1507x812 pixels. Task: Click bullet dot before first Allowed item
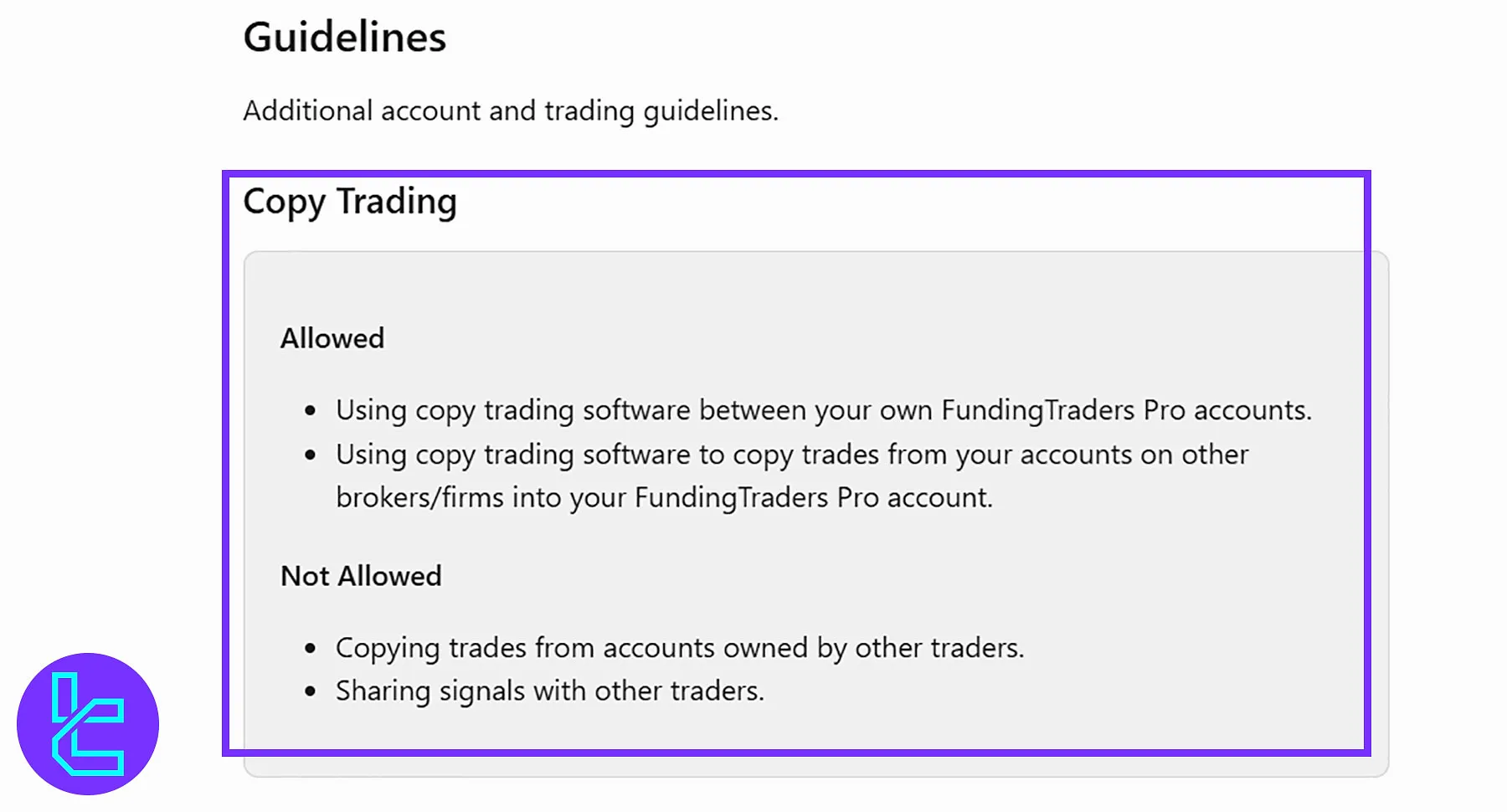point(311,411)
